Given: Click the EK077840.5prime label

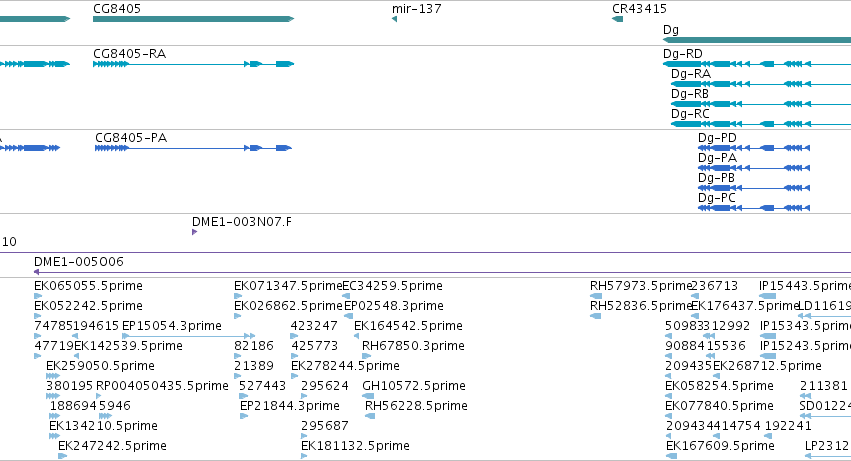Looking at the screenshot, I should (x=720, y=406).
